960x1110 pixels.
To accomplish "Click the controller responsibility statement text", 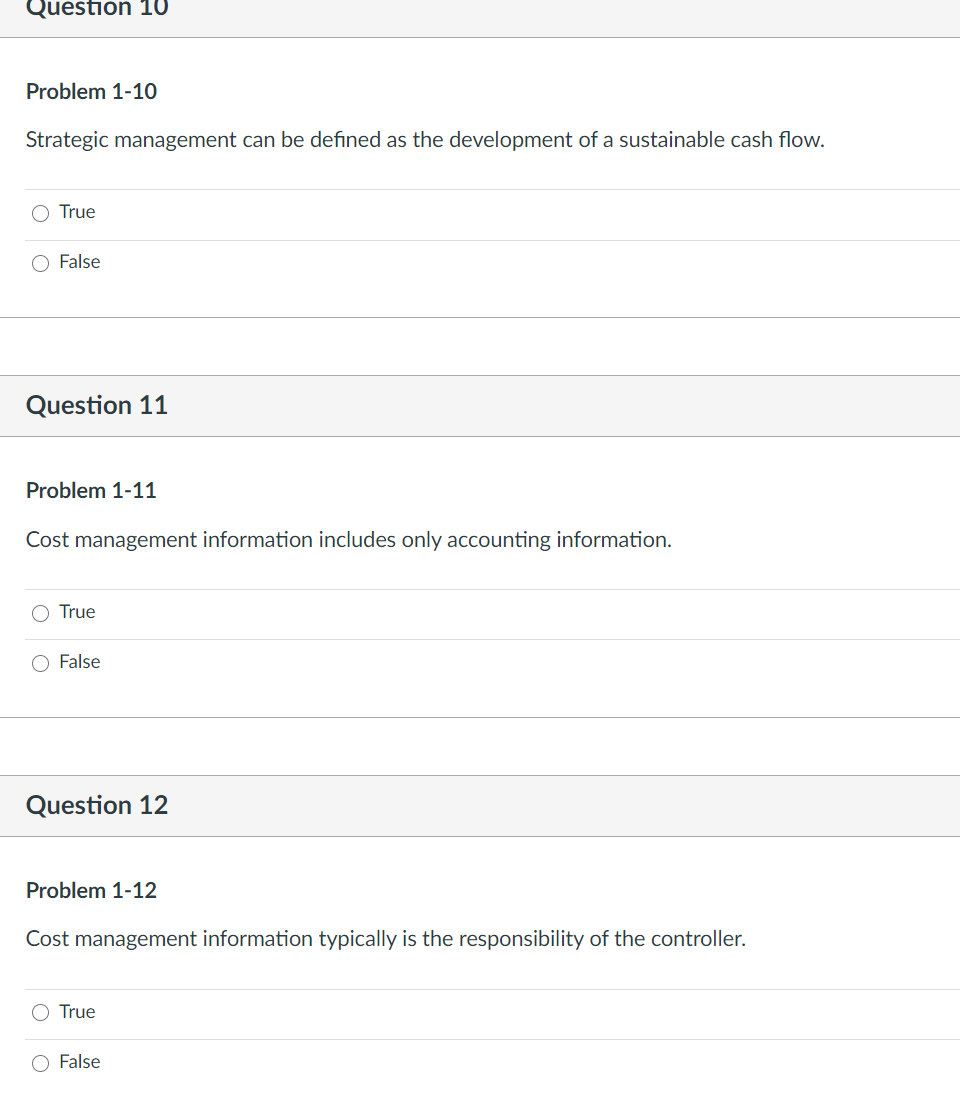I will (384, 938).
